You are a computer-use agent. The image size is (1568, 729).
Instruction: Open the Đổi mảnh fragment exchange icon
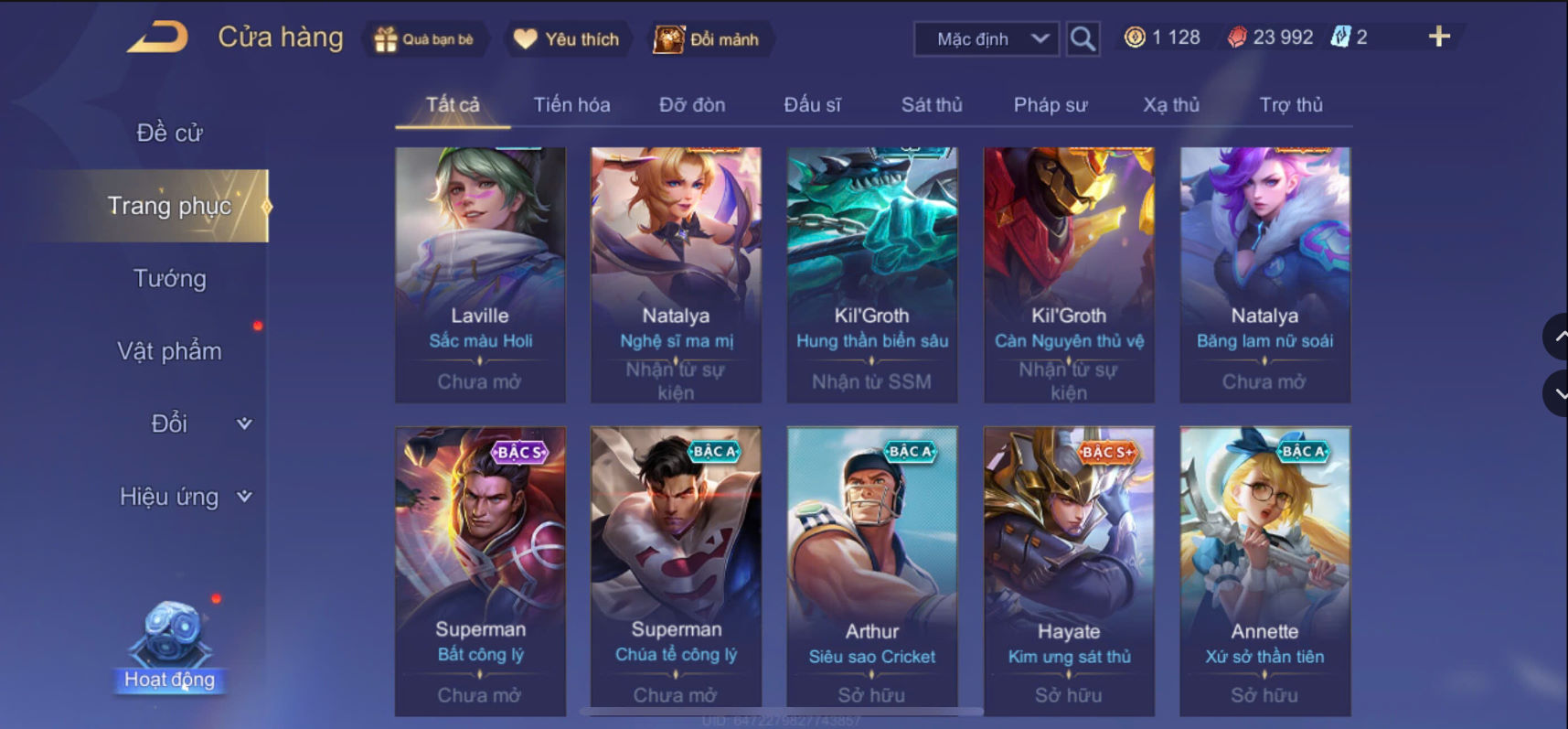[668, 39]
